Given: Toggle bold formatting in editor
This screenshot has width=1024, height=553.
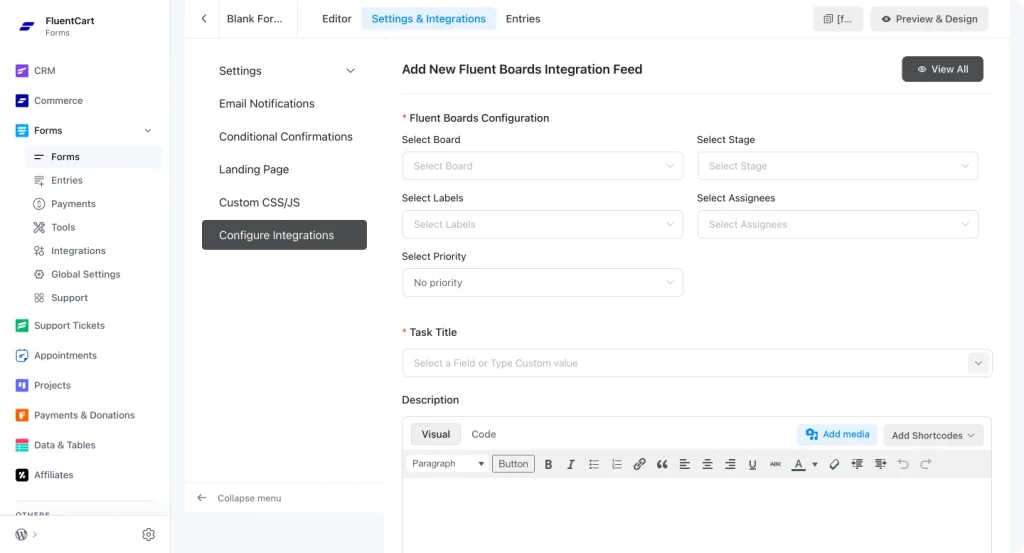Looking at the screenshot, I should tap(548, 464).
